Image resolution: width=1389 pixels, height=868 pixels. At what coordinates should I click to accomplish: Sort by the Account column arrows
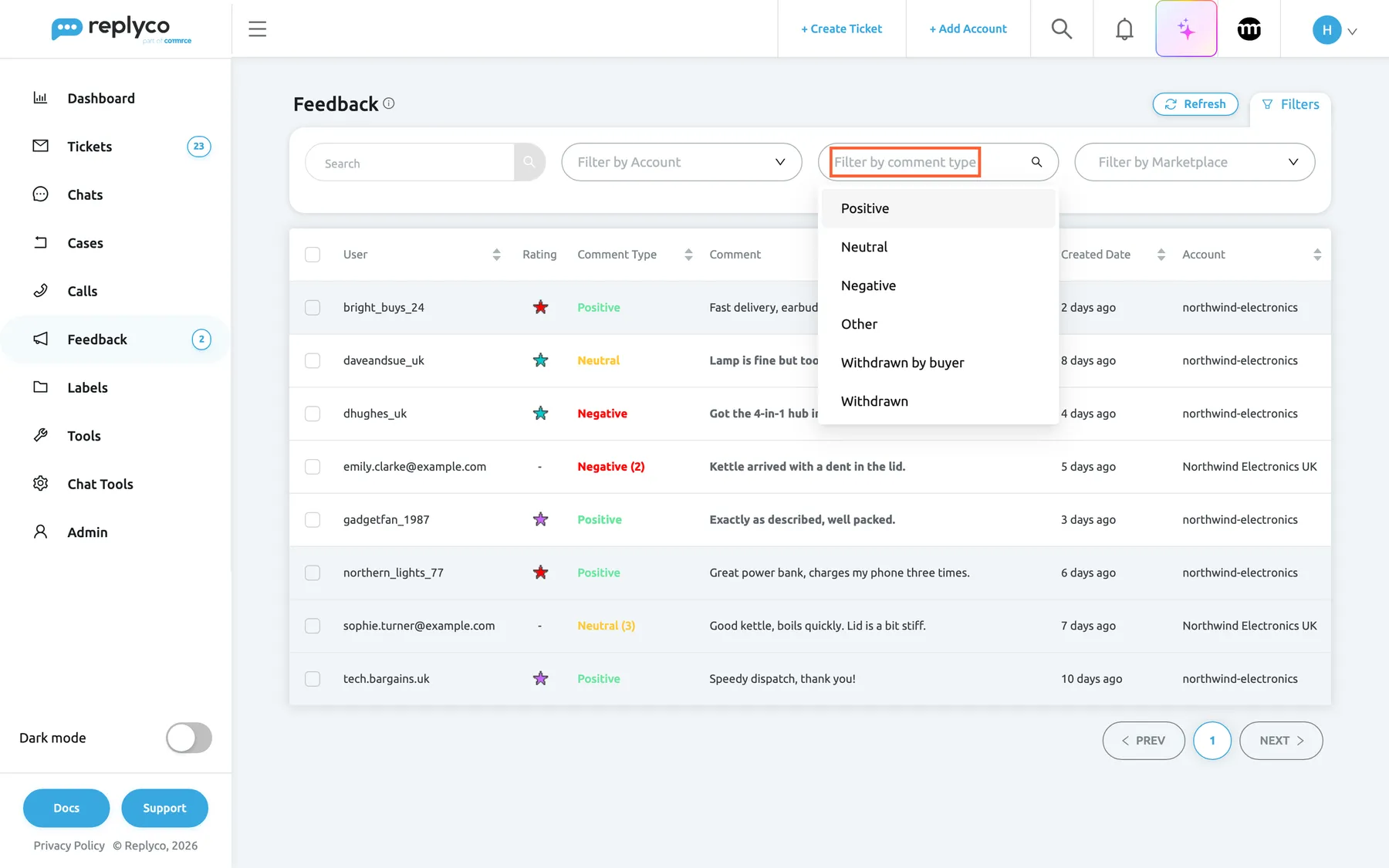[x=1317, y=255]
